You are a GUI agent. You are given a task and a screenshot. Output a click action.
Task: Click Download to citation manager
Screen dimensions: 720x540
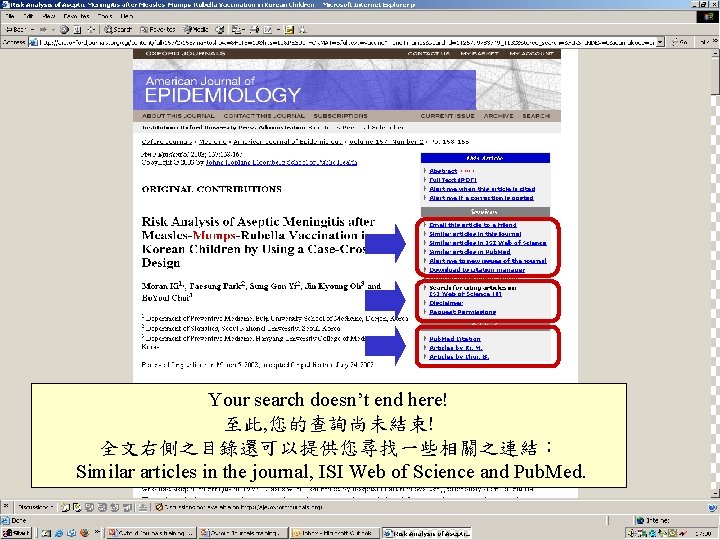tap(477, 270)
